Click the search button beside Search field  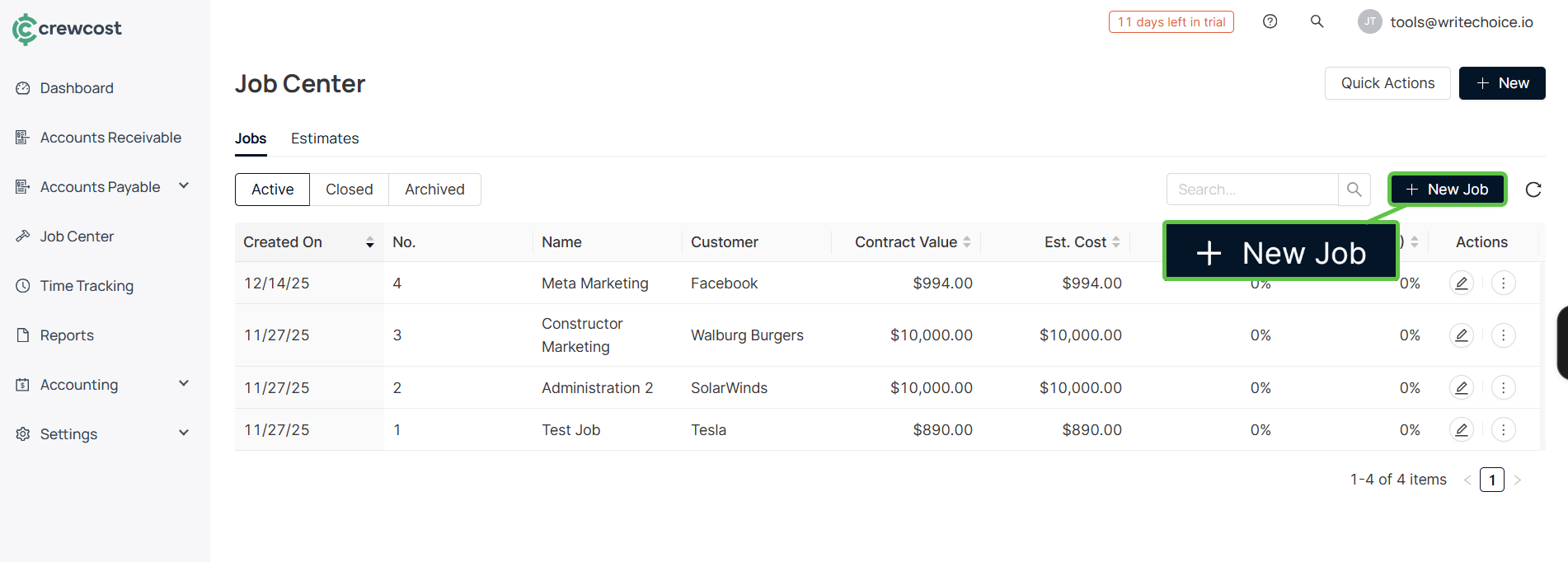(1354, 190)
